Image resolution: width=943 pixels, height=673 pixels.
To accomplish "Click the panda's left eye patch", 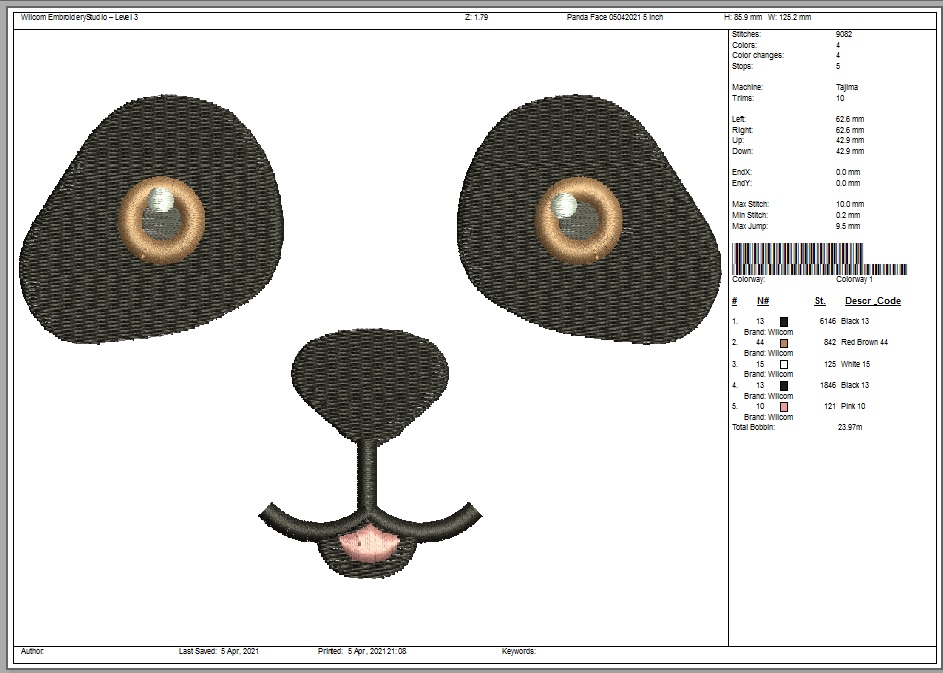I will 152,220.
